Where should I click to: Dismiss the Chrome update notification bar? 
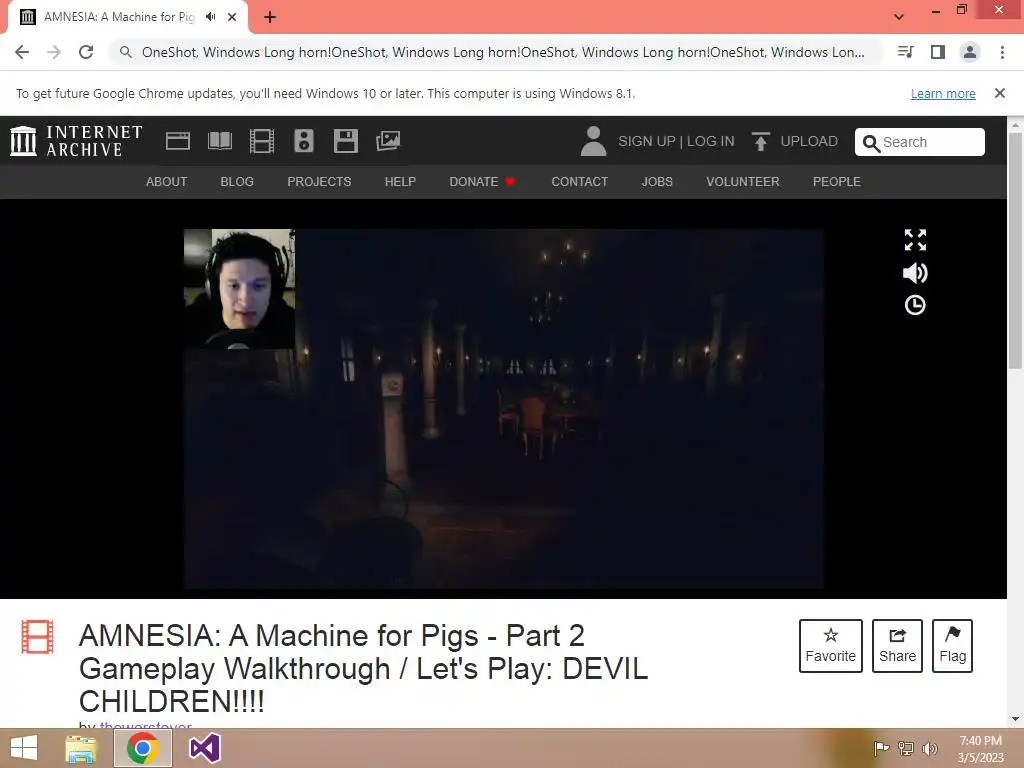click(x=1000, y=93)
